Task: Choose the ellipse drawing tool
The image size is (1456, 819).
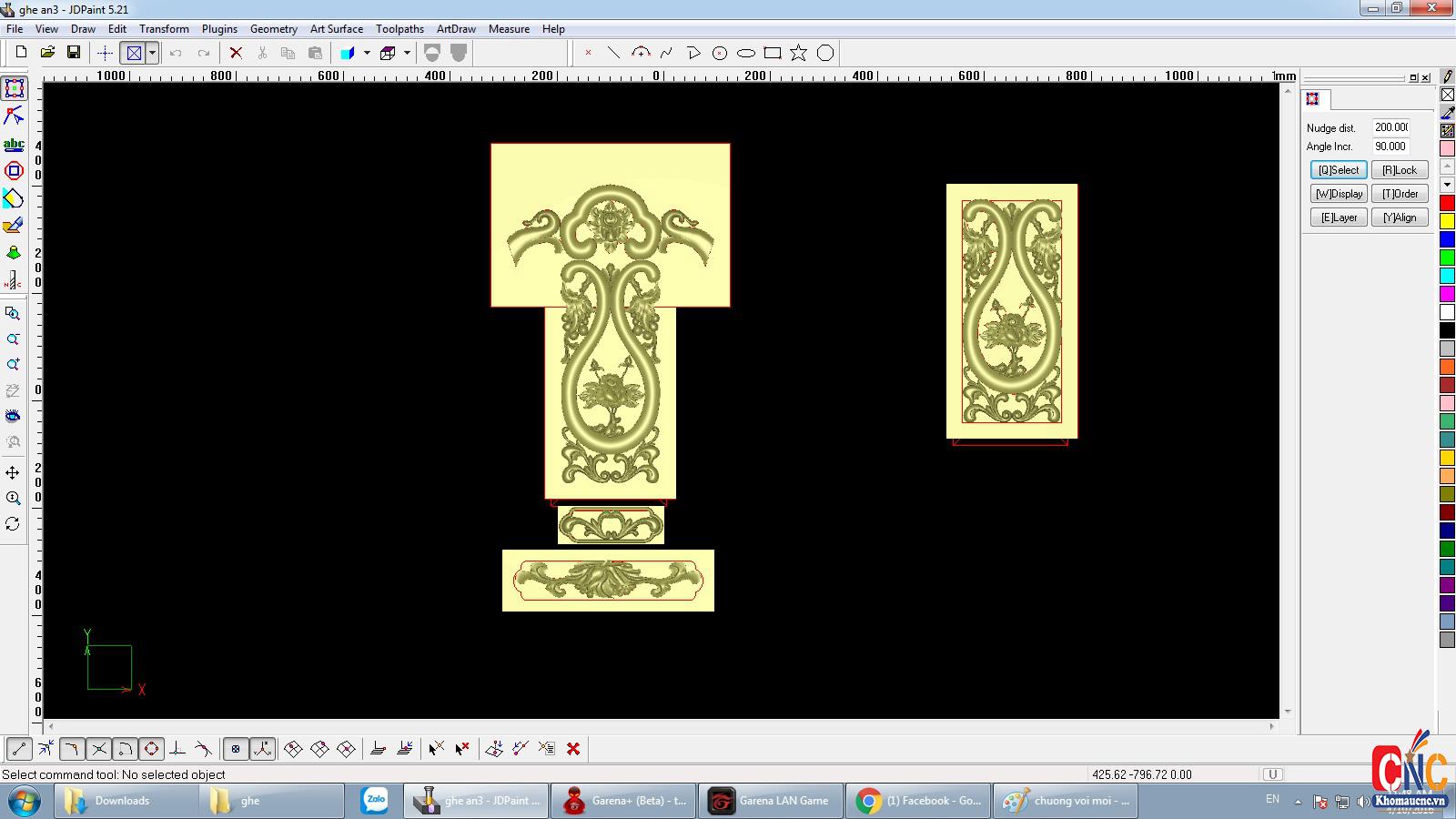Action: tap(746, 53)
